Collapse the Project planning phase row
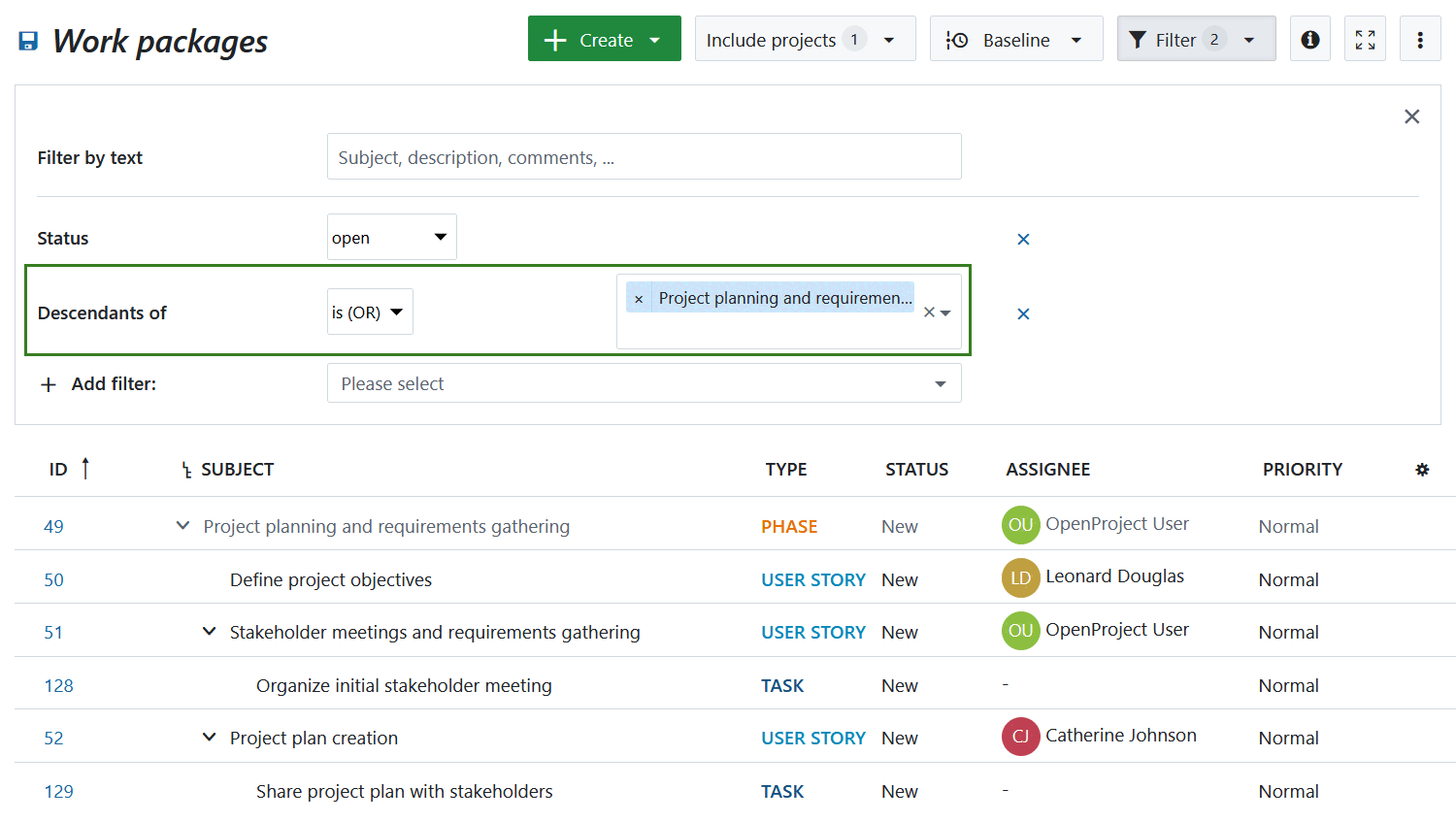The height and width of the screenshot is (822, 1456). coord(182,525)
